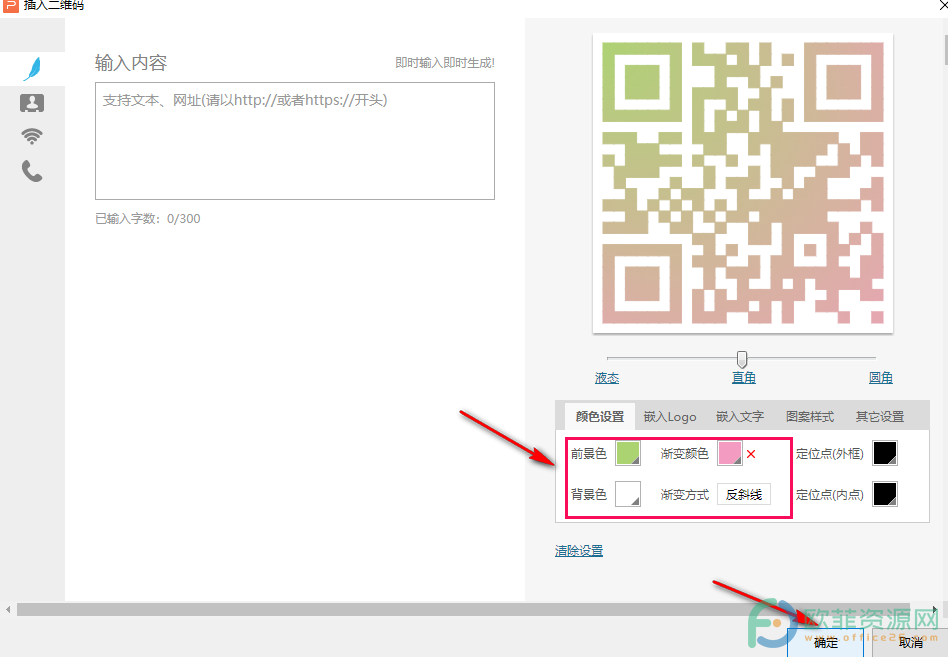Change the 定位点(外框) black swatch

[x=885, y=453]
